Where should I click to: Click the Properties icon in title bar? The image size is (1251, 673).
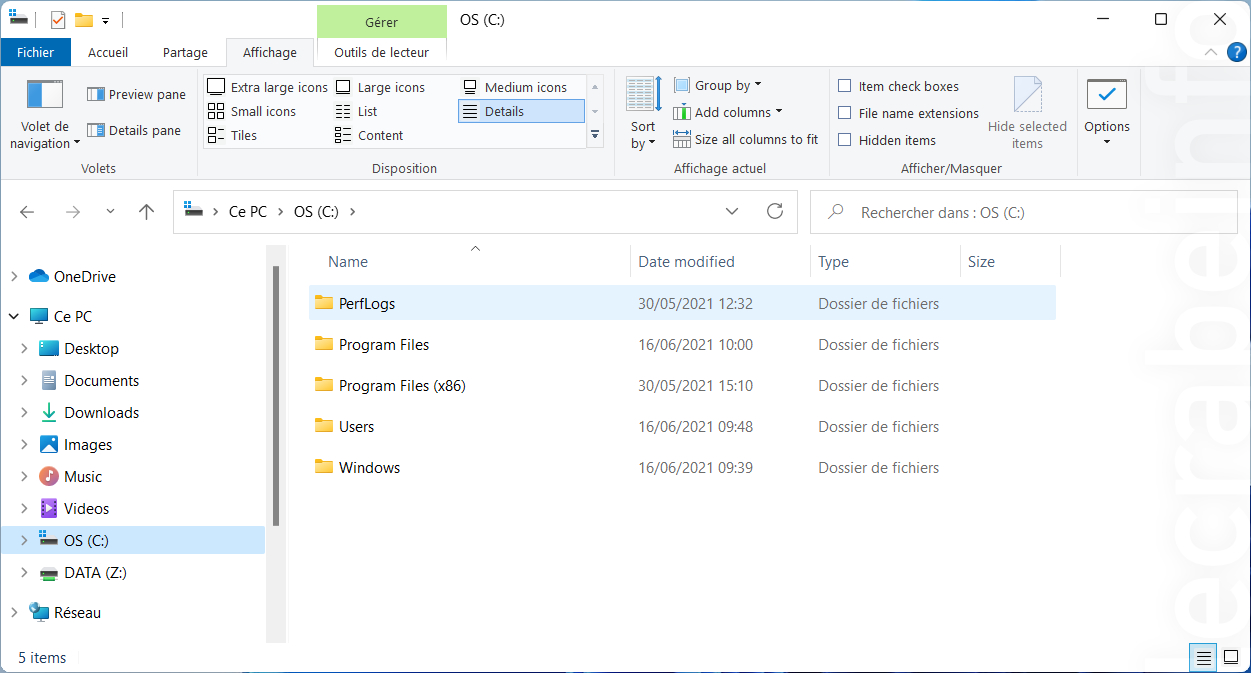coord(57,20)
